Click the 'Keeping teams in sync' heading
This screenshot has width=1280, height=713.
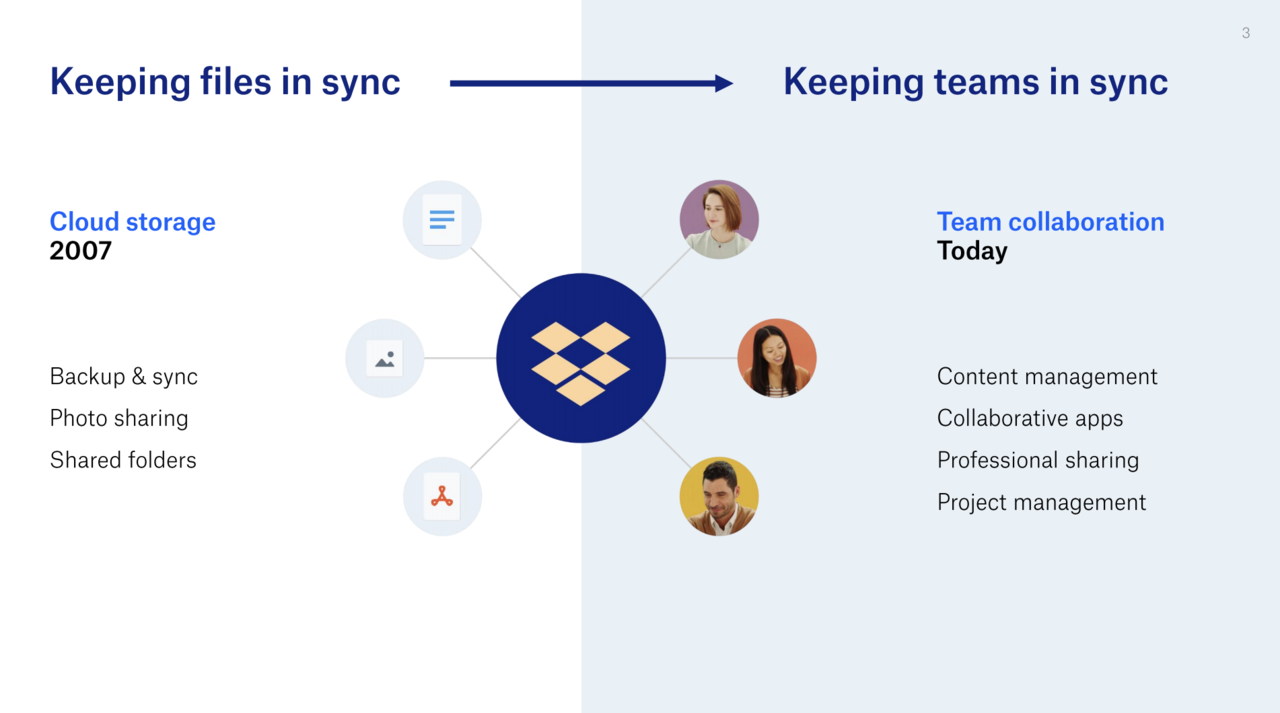(x=975, y=82)
